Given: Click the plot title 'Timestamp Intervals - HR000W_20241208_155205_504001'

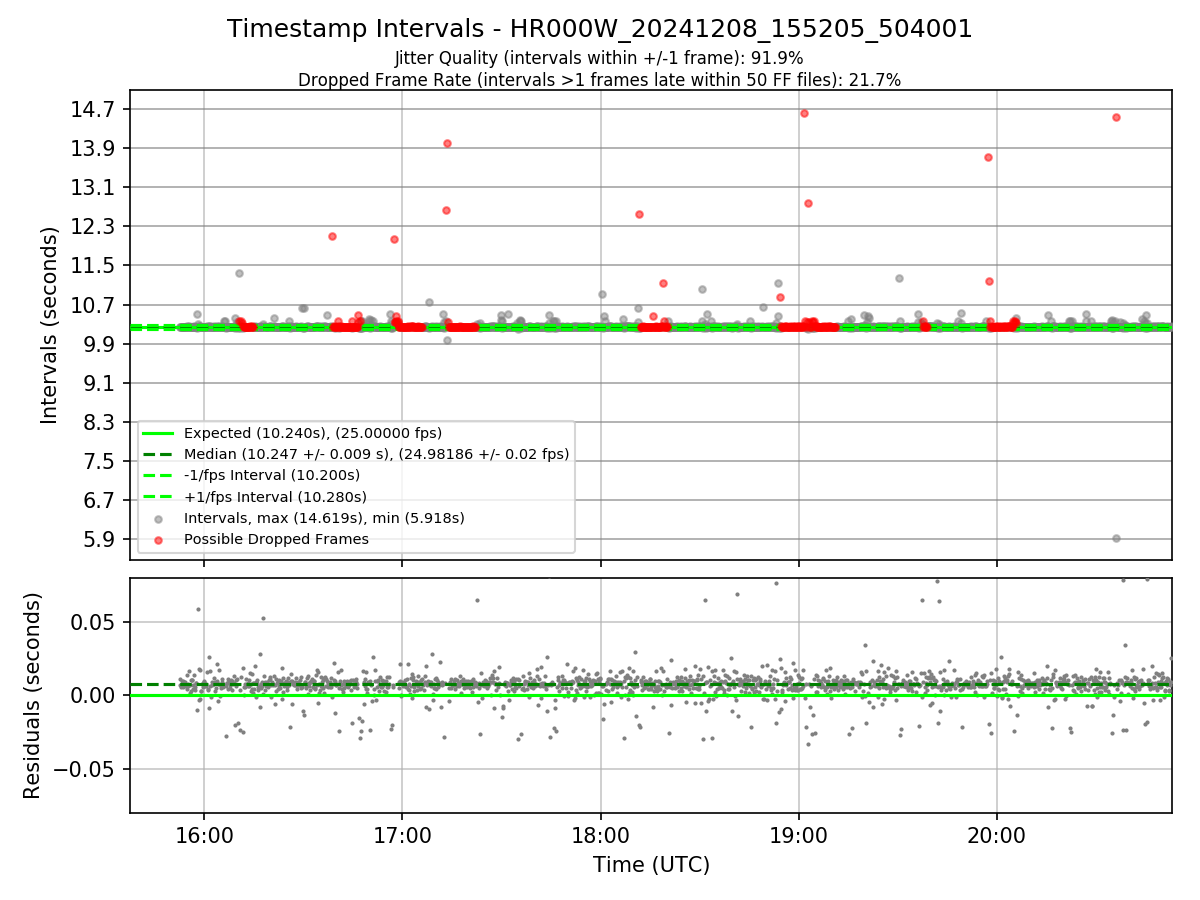Looking at the screenshot, I should tap(600, 29).
